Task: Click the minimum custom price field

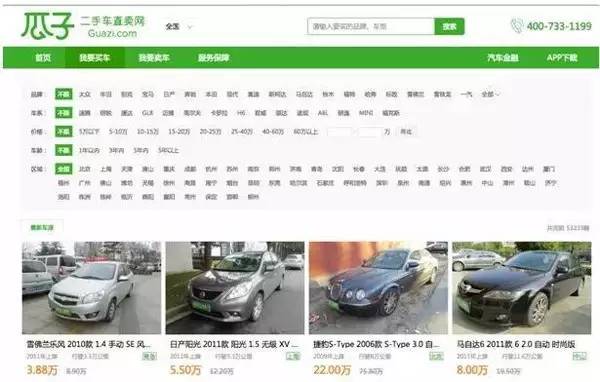Action: pos(339,132)
